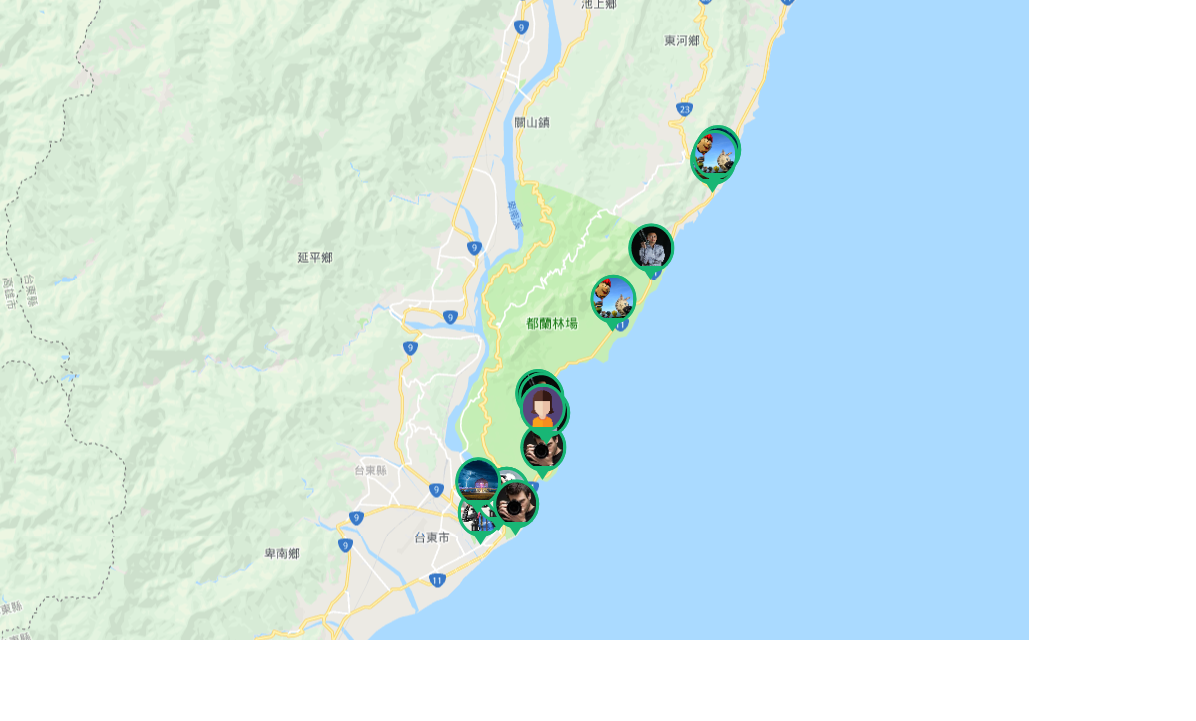
Task: Select the 卑南鄉 township label
Action: [x=281, y=553]
